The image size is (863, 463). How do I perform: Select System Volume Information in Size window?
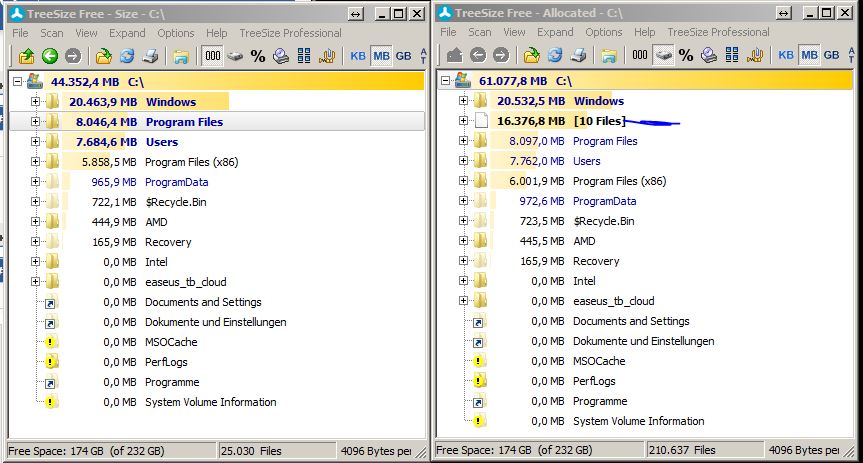211,402
